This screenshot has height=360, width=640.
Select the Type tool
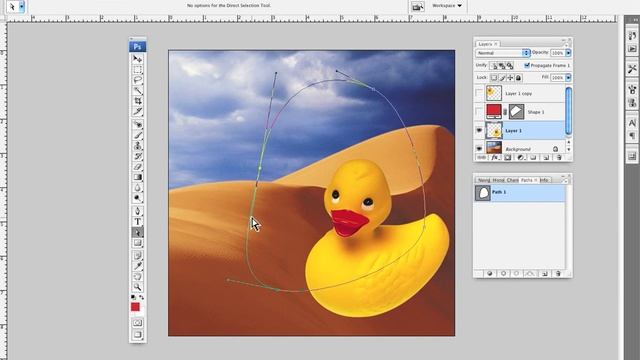click(138, 222)
